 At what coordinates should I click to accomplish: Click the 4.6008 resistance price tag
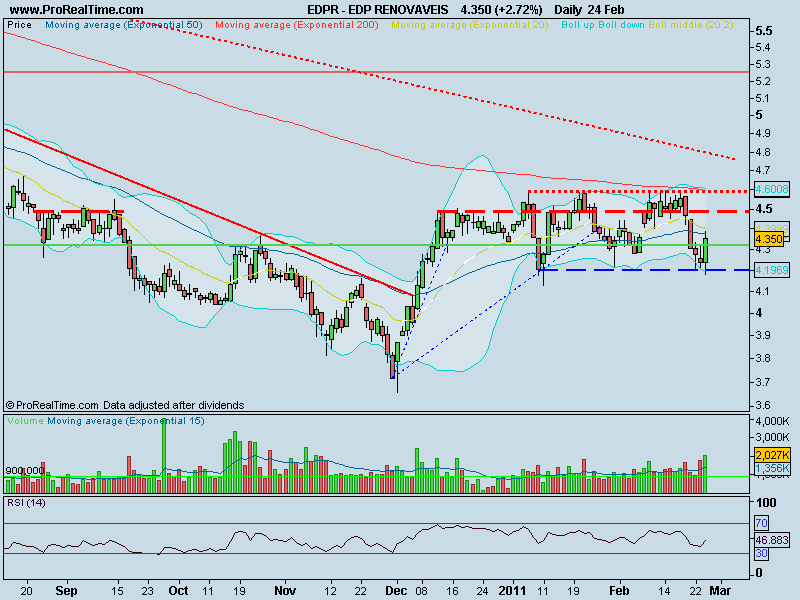[x=772, y=189]
